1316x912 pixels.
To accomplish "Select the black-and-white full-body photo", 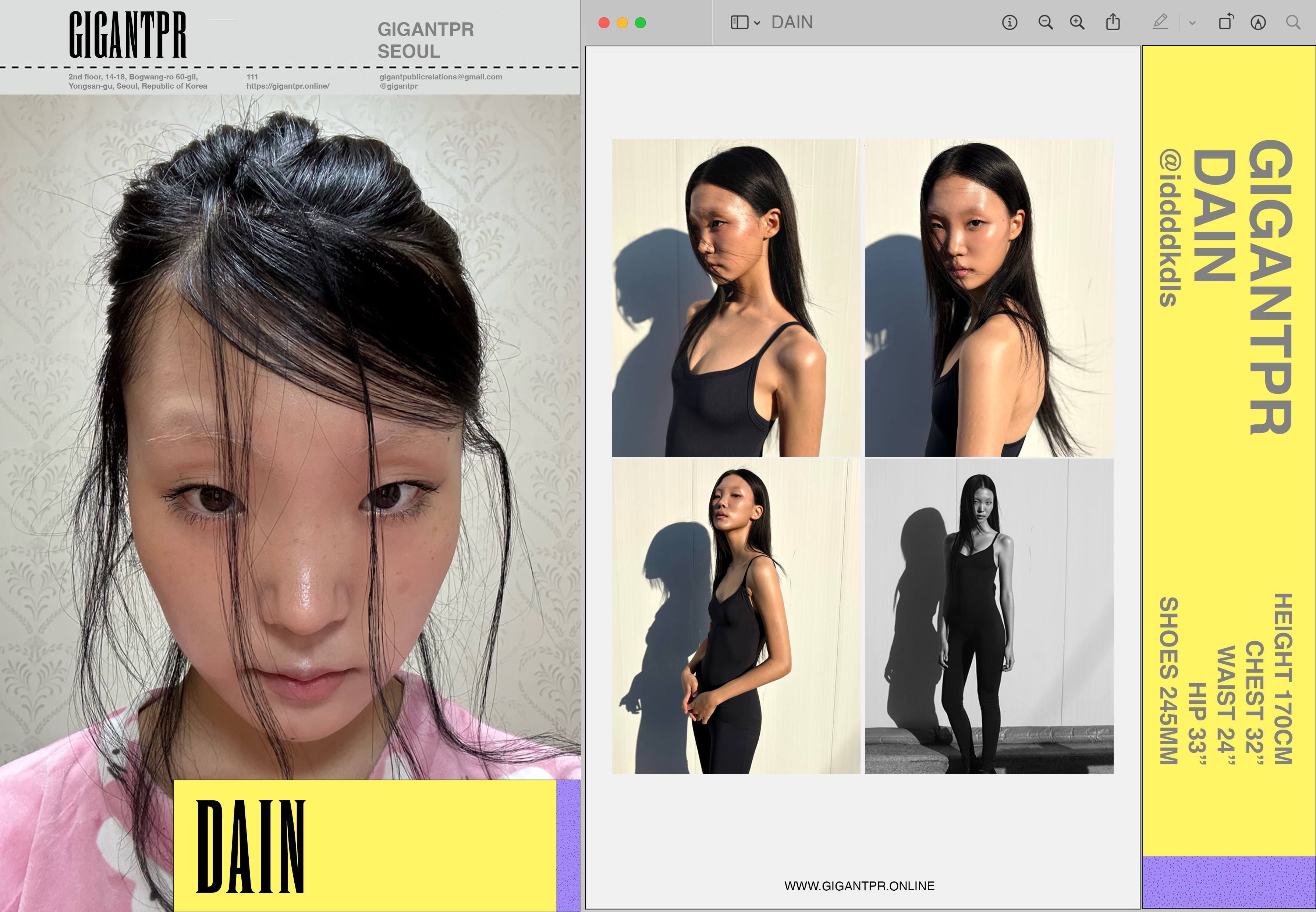I will point(989,616).
